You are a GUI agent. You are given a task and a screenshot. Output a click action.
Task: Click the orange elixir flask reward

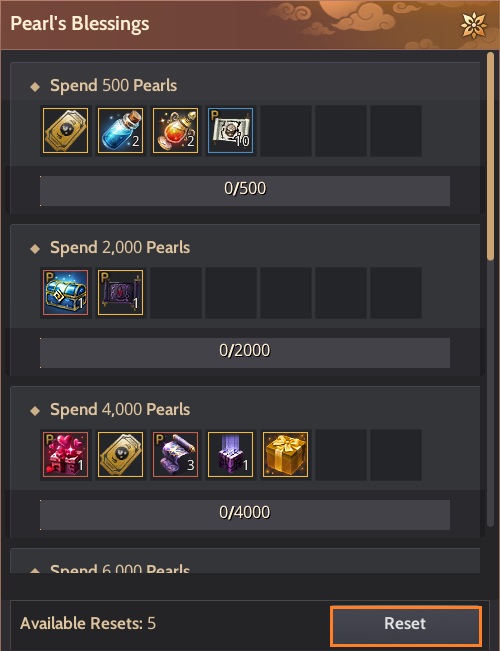[x=176, y=131]
